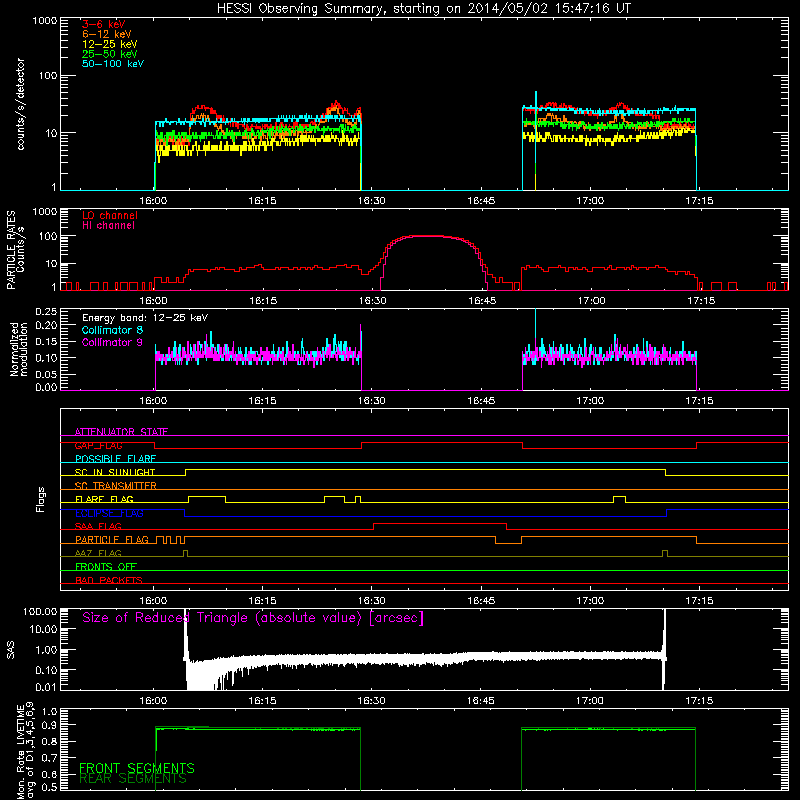The width and height of the screenshot is (800, 800).
Task: Select the 50-100 keV legend label
Action: pos(113,64)
